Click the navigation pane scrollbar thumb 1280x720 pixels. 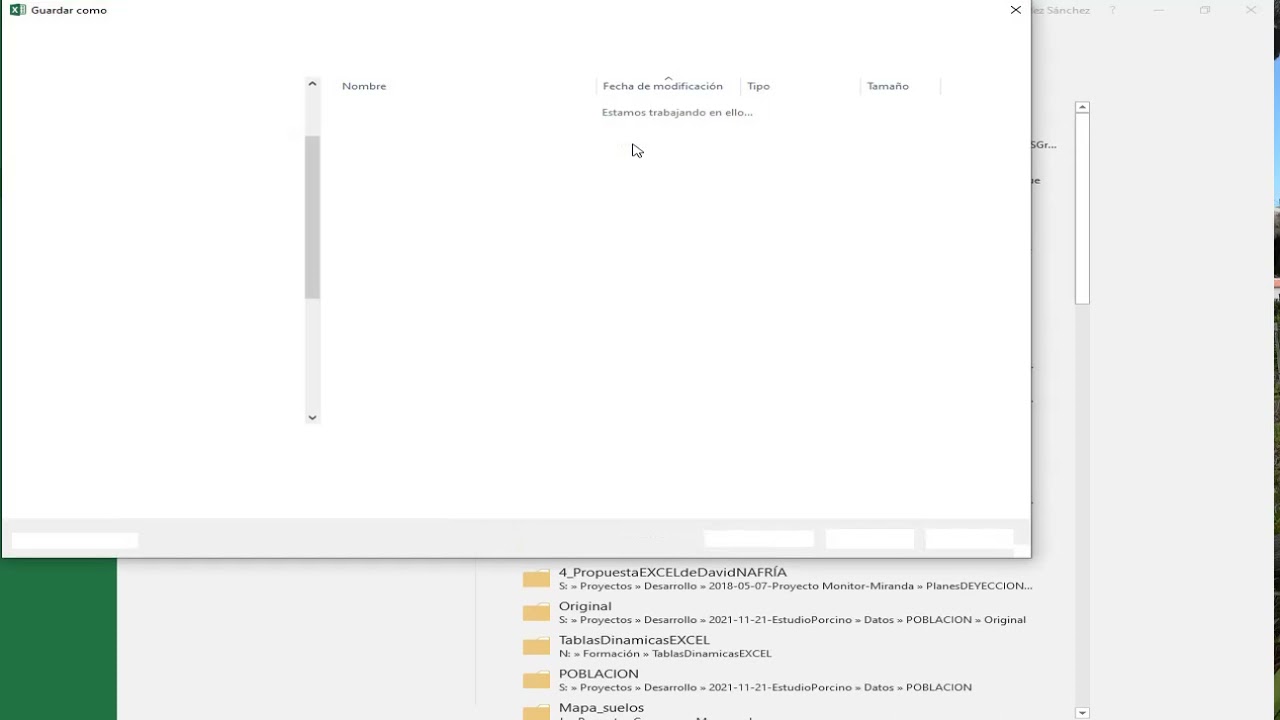coord(312,217)
